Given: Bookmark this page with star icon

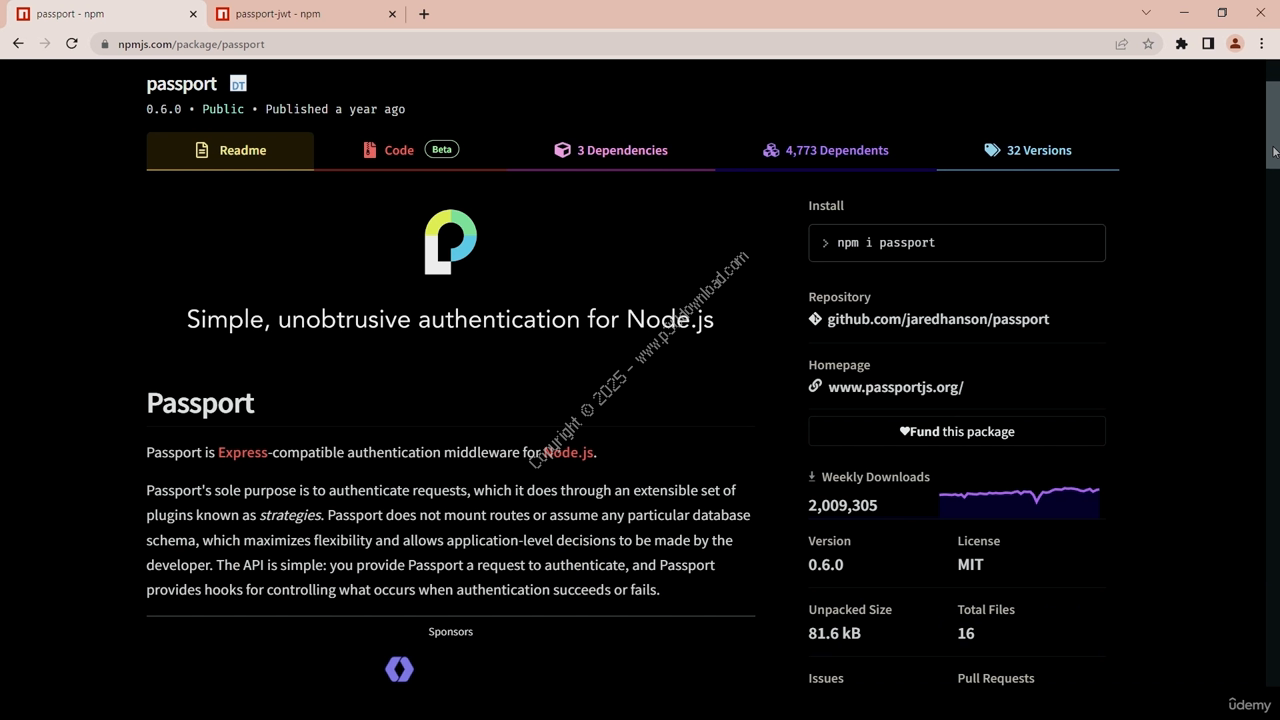Looking at the screenshot, I should tap(1148, 44).
